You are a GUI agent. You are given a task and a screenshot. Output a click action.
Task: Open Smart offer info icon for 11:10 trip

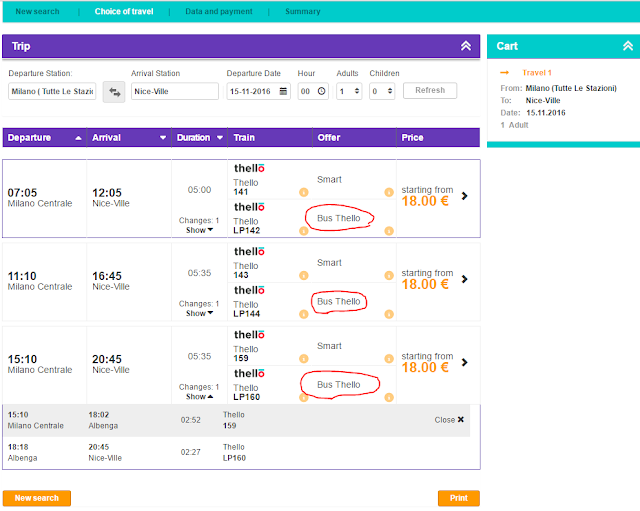coord(389,275)
